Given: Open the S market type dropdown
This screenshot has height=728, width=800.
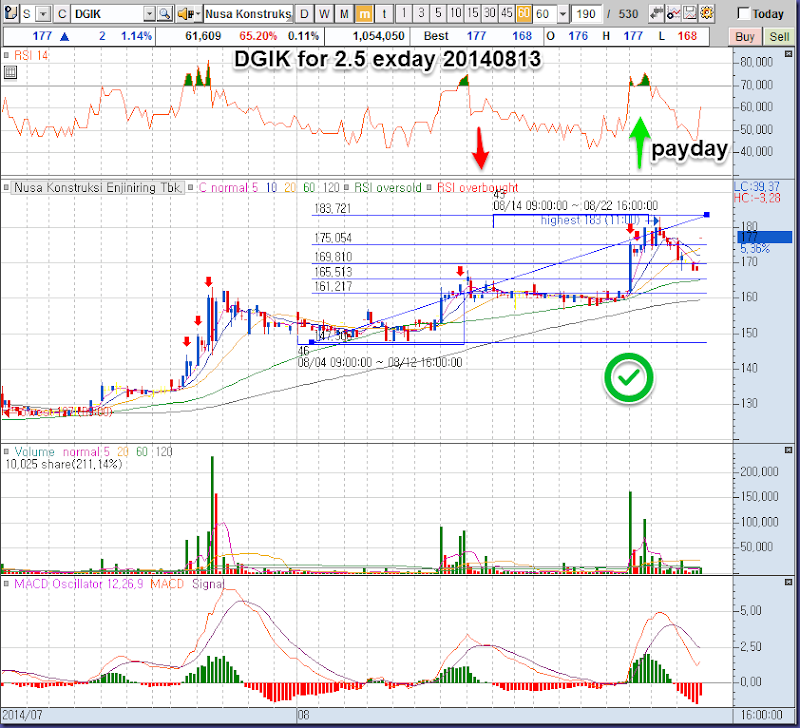Looking at the screenshot, I should pyautogui.click(x=44, y=14).
